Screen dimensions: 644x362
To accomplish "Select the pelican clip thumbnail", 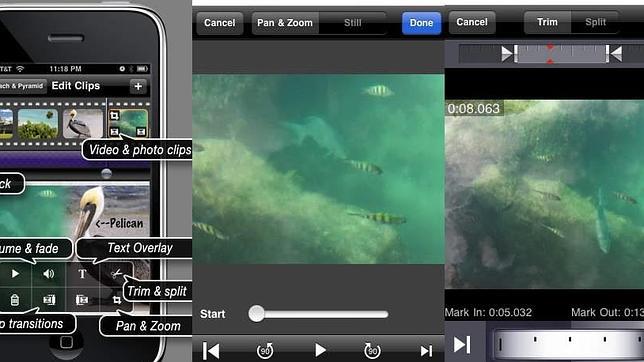I will tap(83, 123).
